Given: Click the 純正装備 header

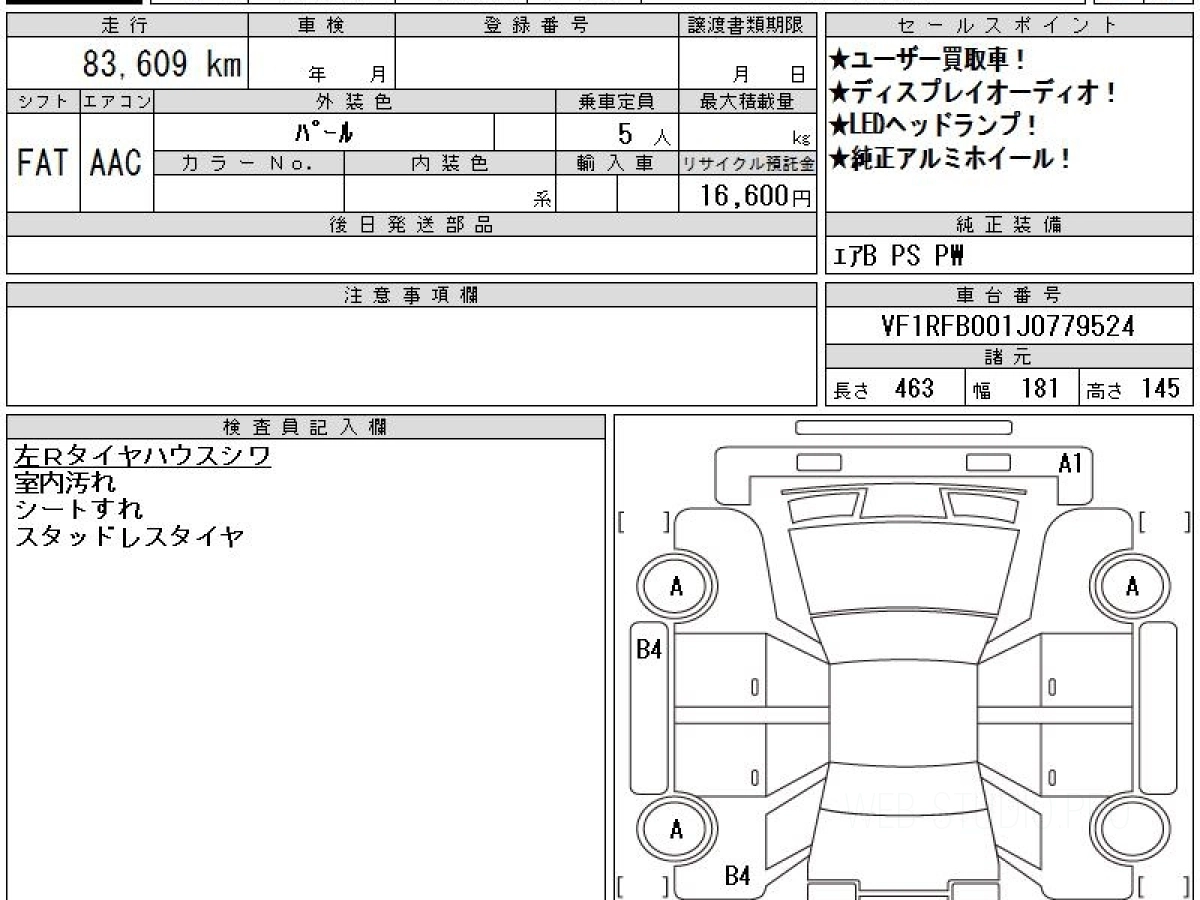Looking at the screenshot, I should coord(1009,225).
